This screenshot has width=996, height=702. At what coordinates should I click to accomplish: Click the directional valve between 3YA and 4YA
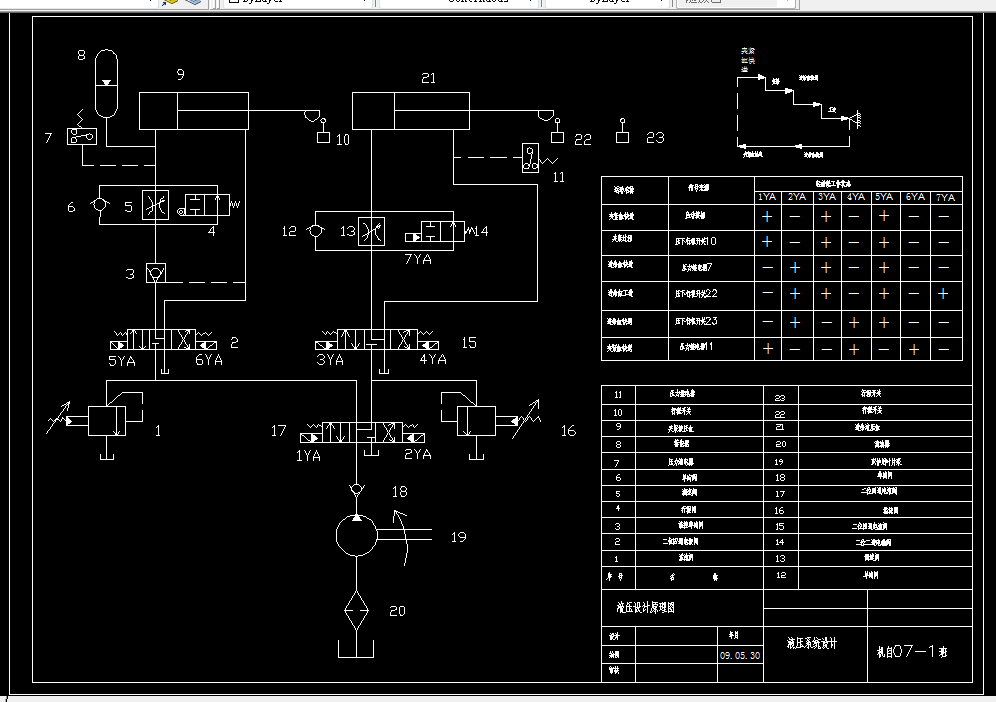click(x=377, y=339)
